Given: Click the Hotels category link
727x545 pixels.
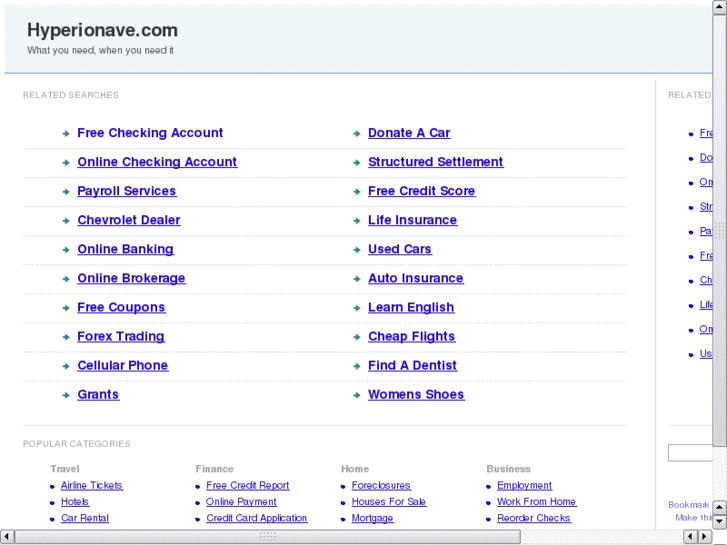Looking at the screenshot, I should (x=75, y=502).
